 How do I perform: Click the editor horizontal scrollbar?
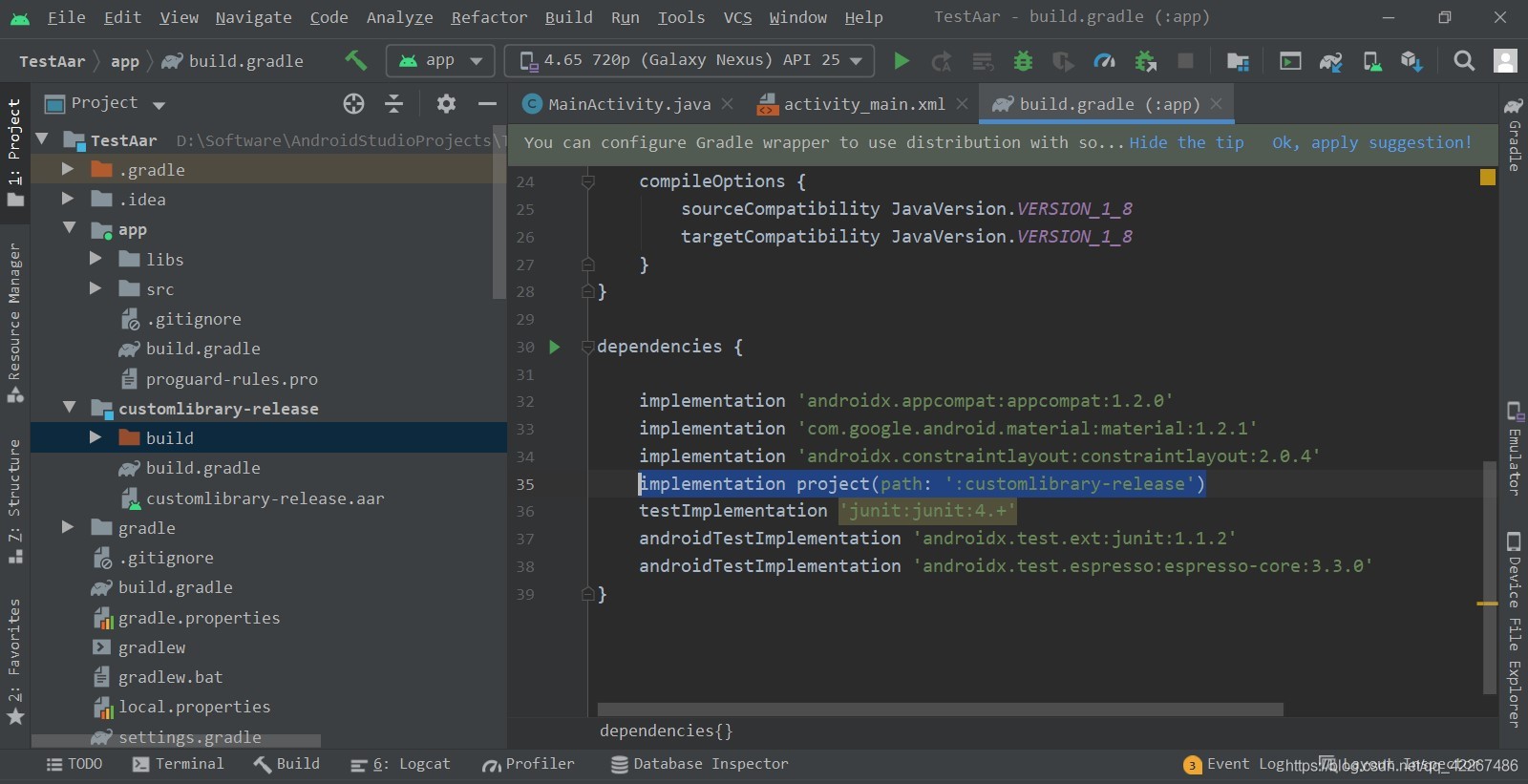[x=940, y=710]
